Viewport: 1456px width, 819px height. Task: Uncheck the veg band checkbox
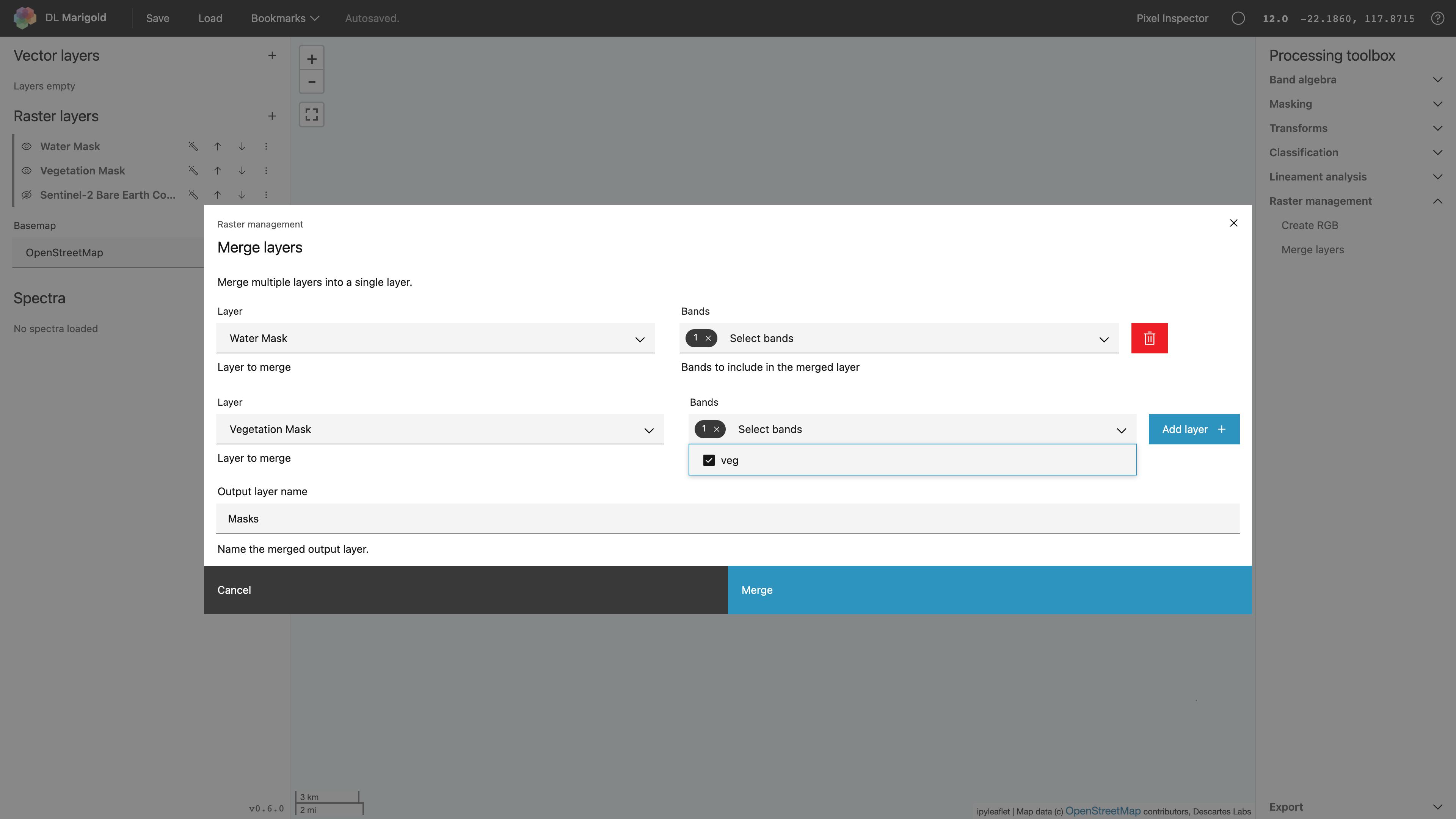[x=709, y=460]
